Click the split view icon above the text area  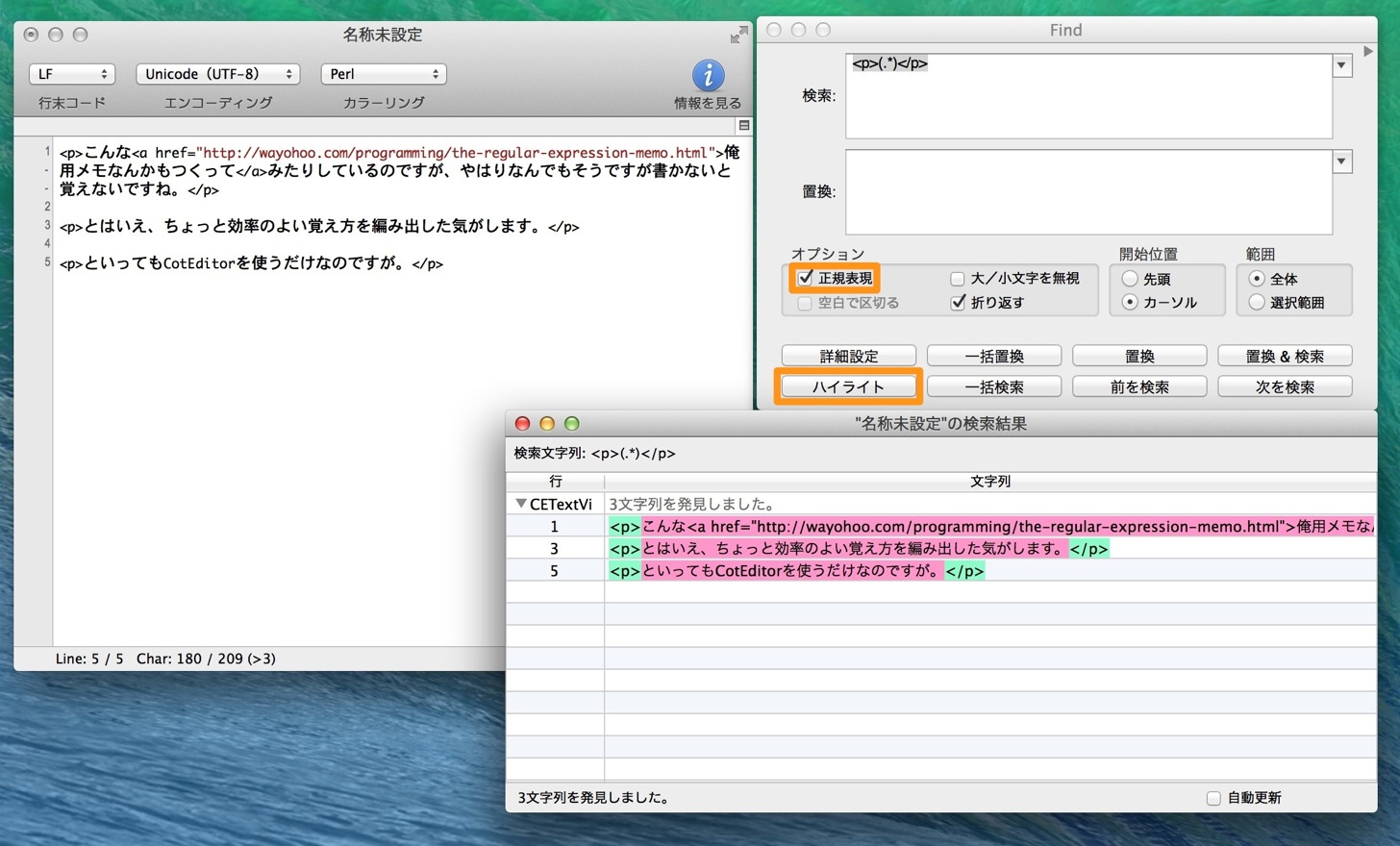tap(743, 126)
